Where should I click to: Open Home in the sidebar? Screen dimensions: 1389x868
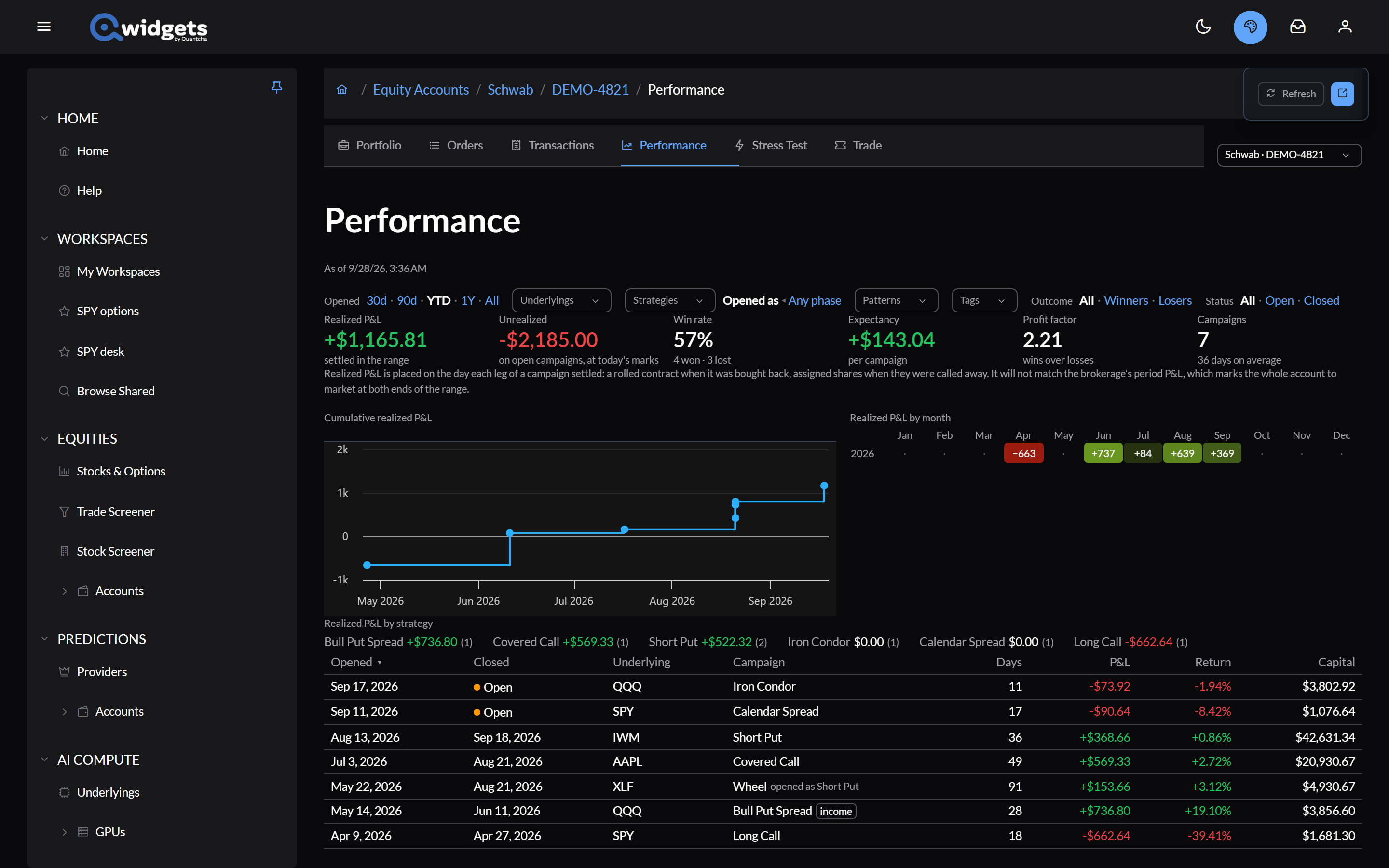93,151
